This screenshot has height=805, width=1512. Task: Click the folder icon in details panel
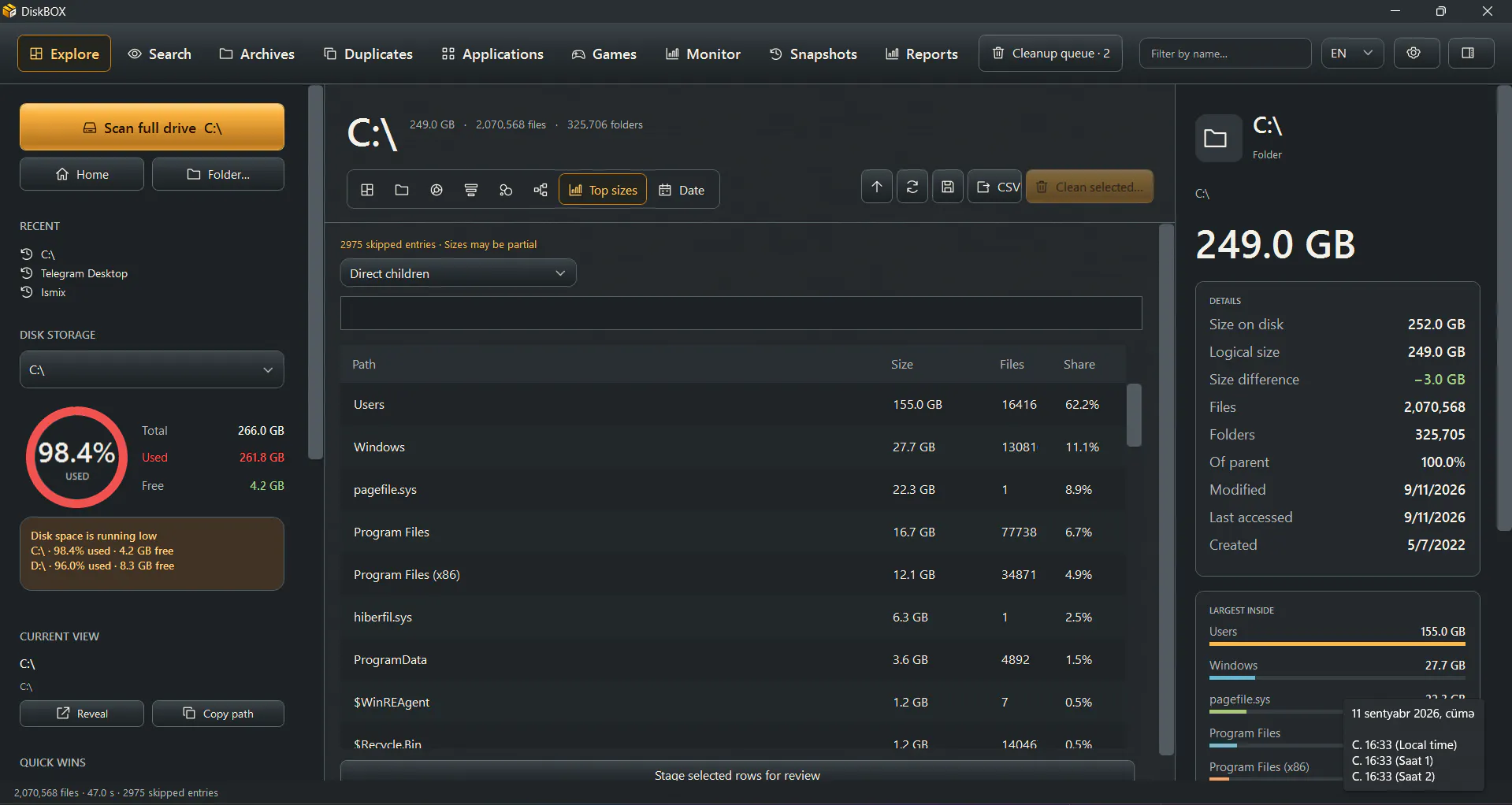[x=1217, y=139]
